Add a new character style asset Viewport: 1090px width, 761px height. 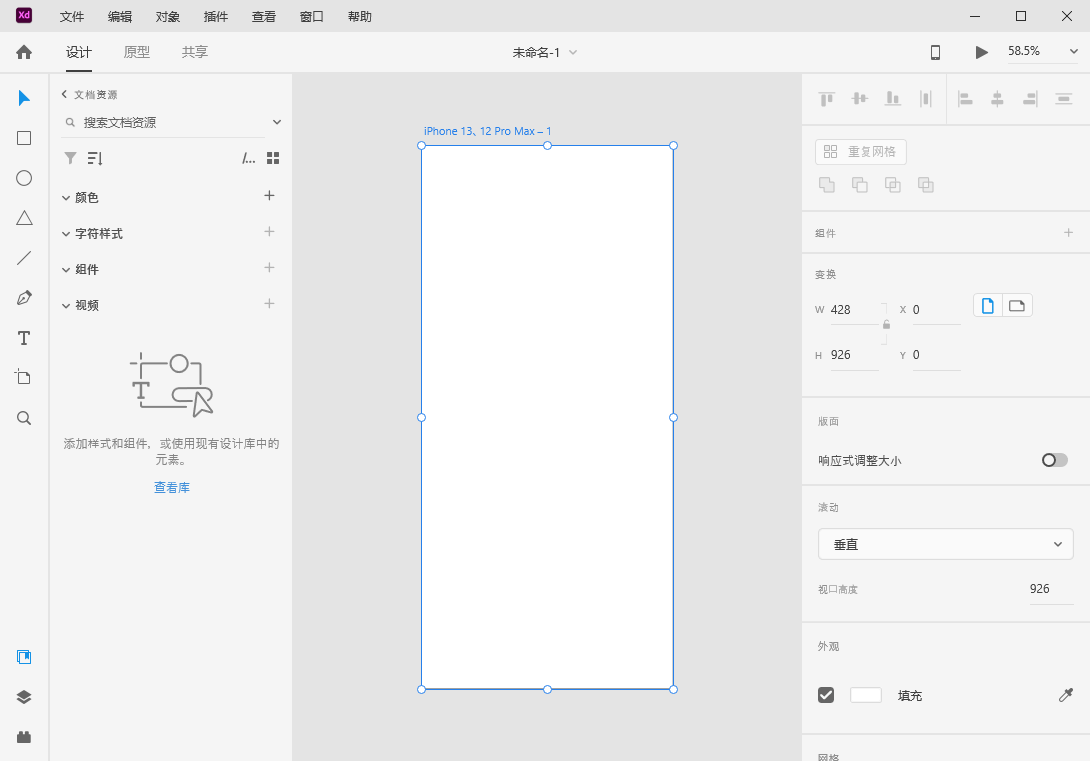270,231
